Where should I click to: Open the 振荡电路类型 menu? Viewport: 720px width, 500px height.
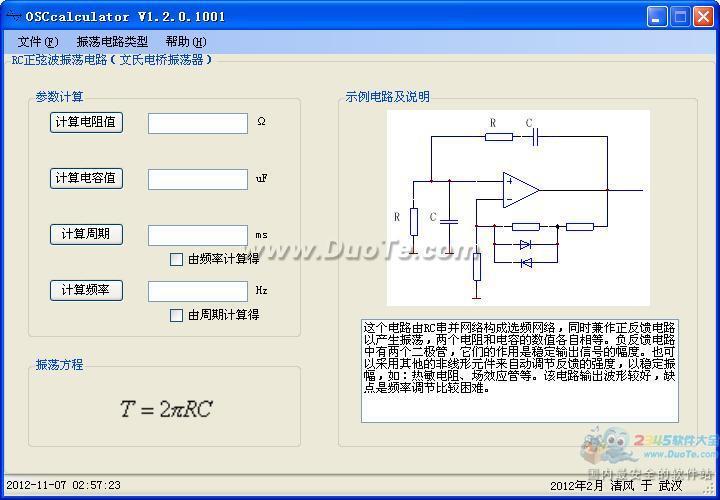[112, 42]
